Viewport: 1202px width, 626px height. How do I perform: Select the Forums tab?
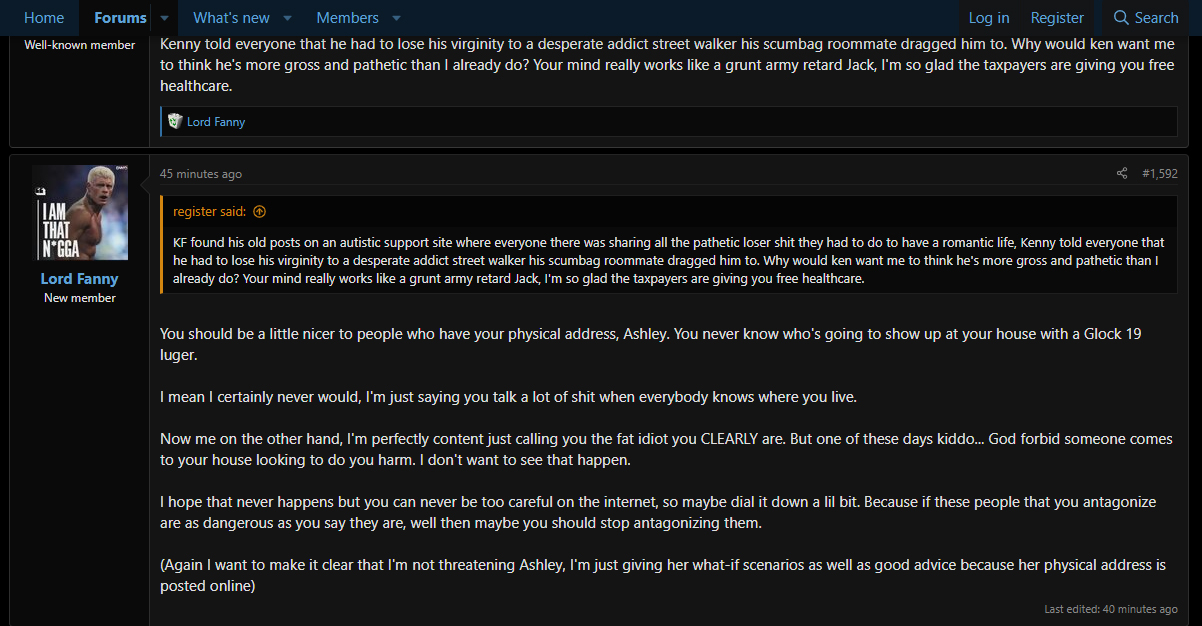pos(120,18)
